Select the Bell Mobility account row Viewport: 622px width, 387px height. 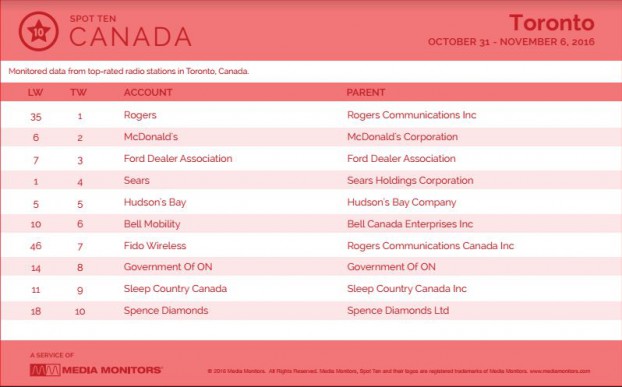311,224
